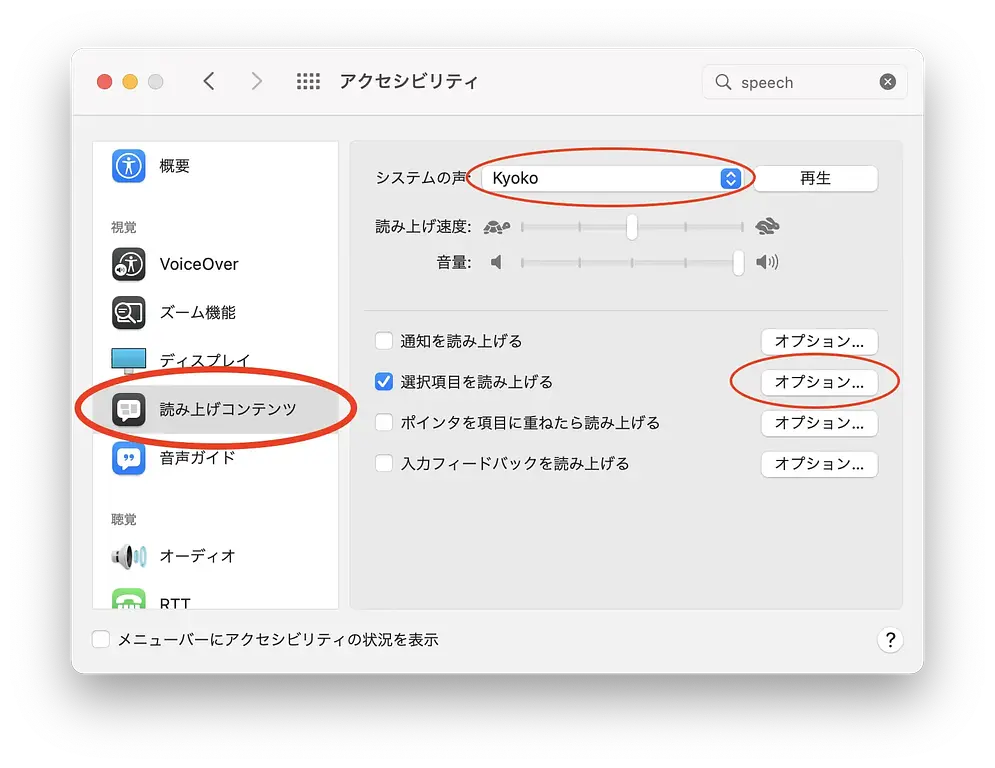
Task: Enable ポインタを項目に重ねたら読み上げる
Action: [x=383, y=422]
